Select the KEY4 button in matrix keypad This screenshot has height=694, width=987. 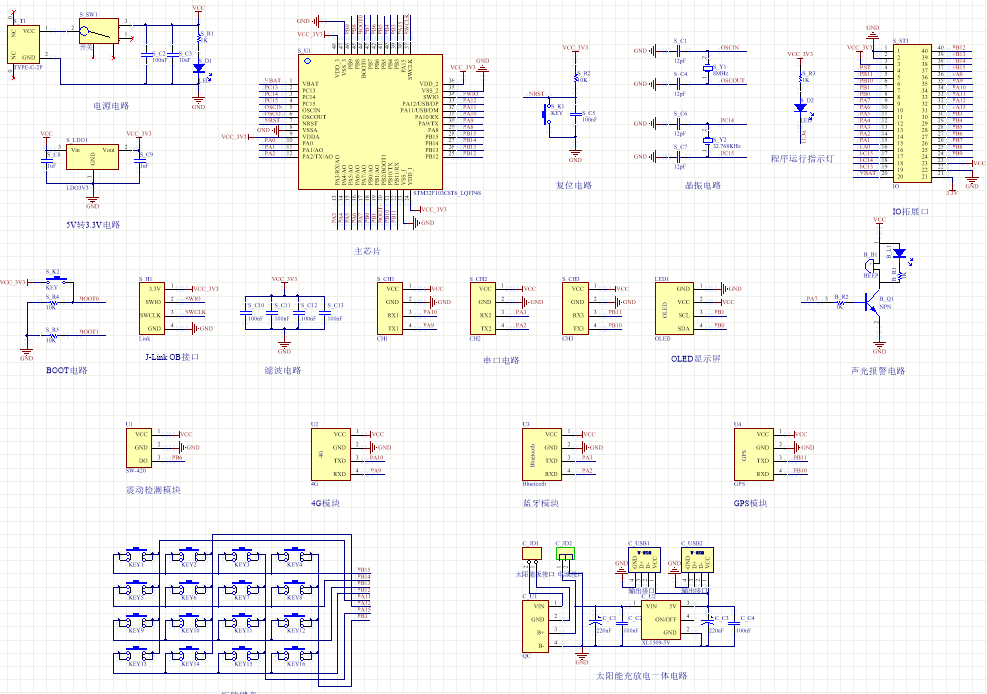[295, 556]
